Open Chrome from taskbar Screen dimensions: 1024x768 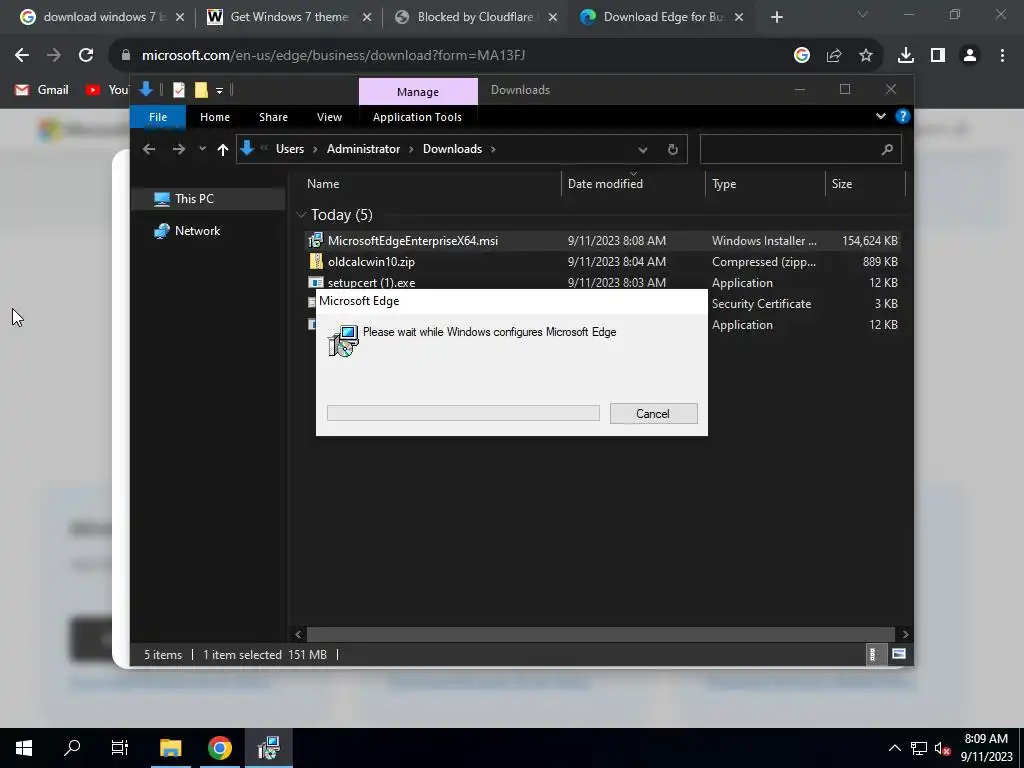coord(219,748)
